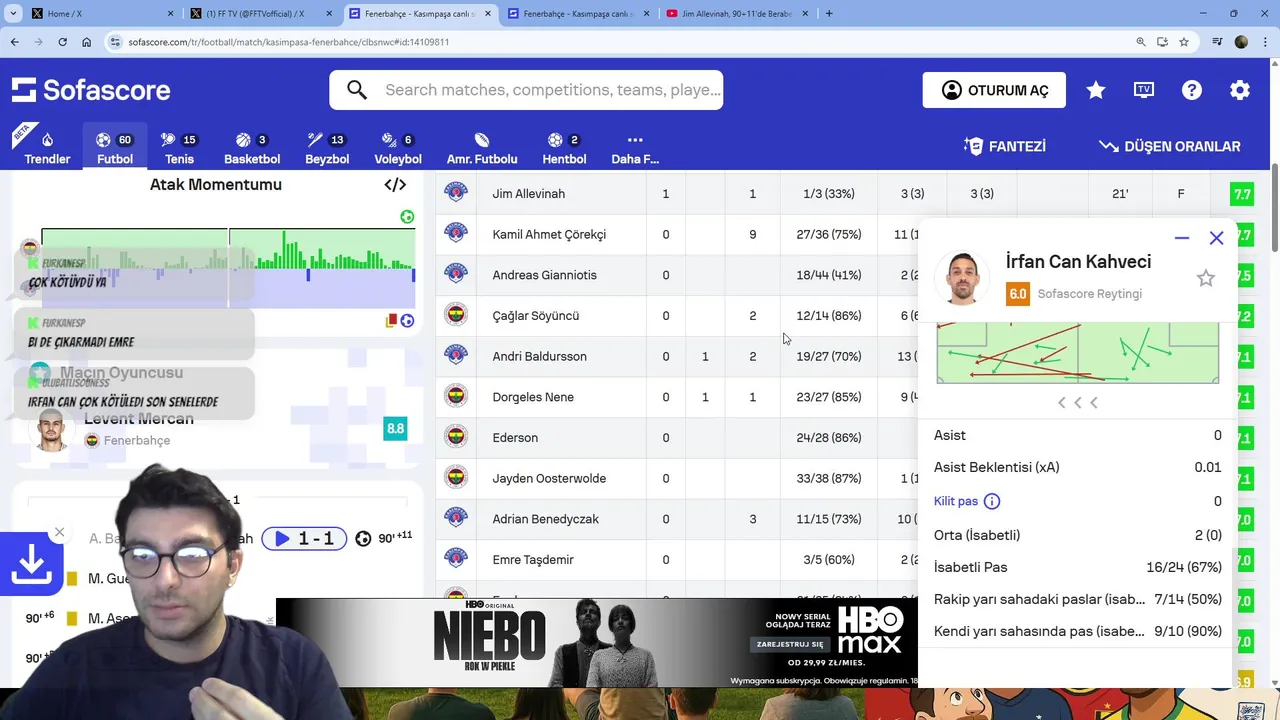This screenshot has width=1280, height=720.
Task: Open Chrome profile avatar
Action: point(1241,42)
